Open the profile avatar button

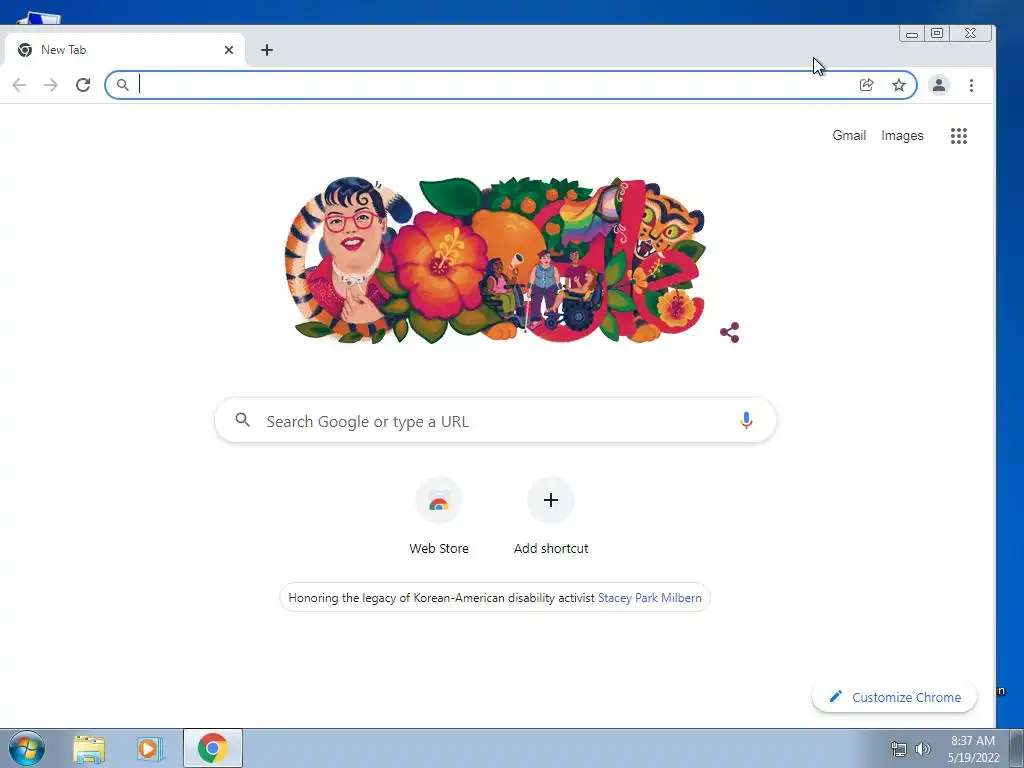(939, 85)
